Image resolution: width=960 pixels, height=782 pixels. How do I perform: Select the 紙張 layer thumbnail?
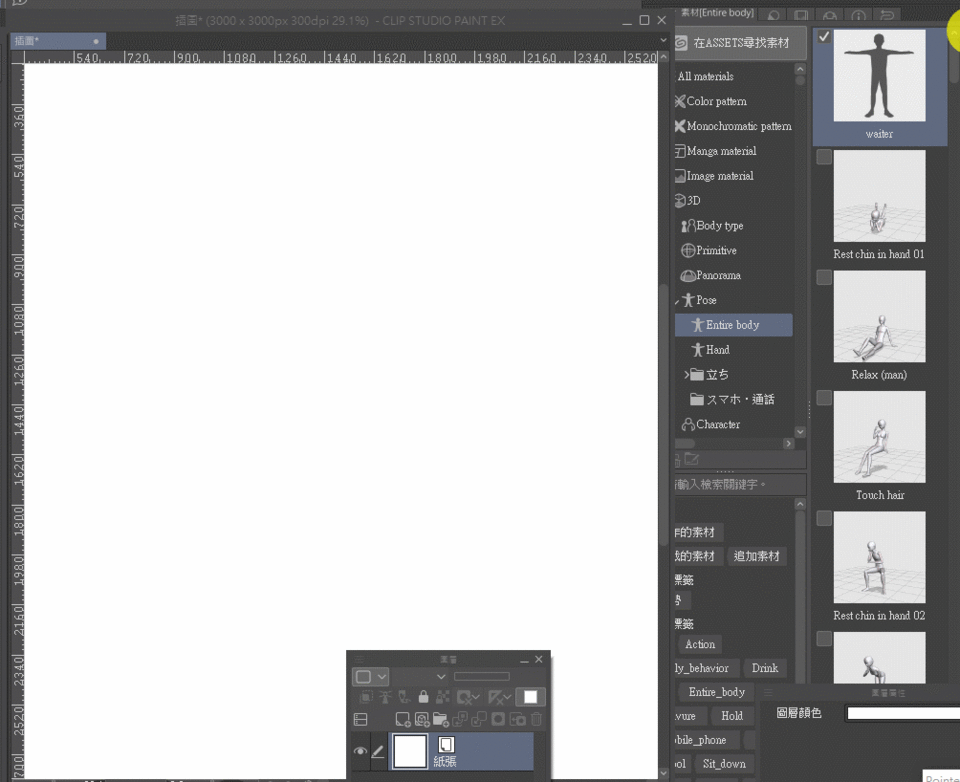(x=410, y=751)
